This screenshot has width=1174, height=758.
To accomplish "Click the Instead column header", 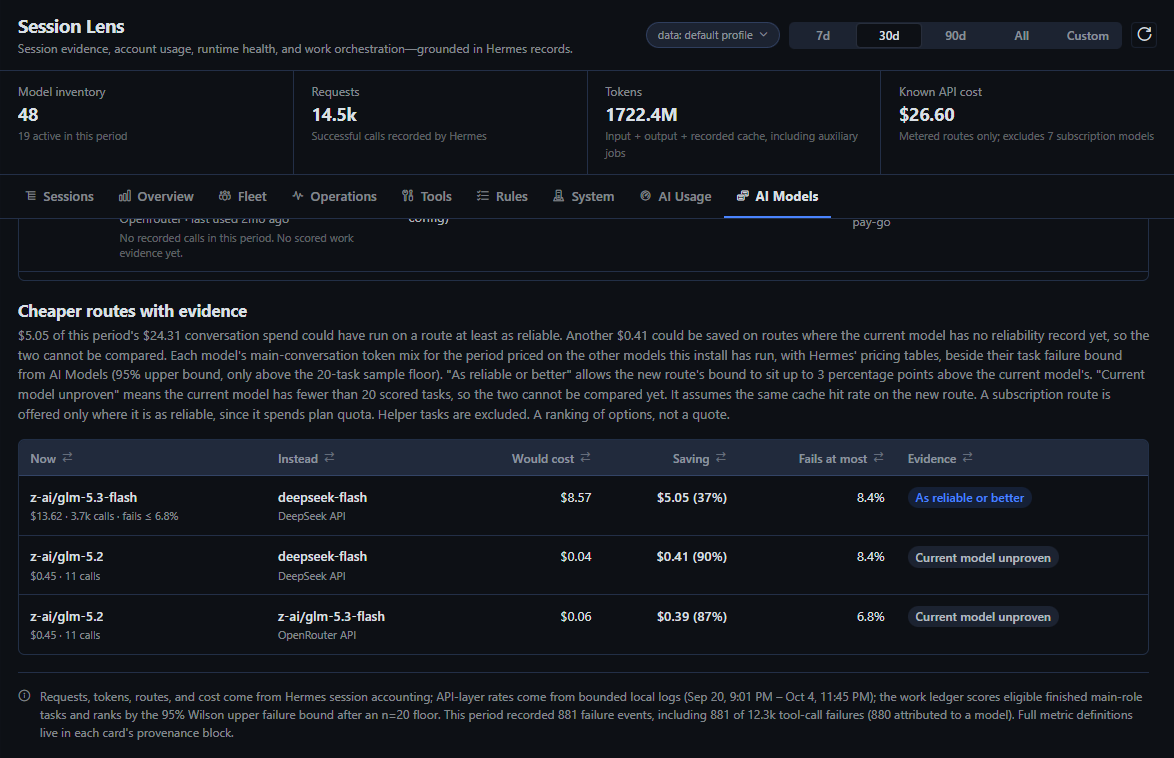I will [306, 458].
